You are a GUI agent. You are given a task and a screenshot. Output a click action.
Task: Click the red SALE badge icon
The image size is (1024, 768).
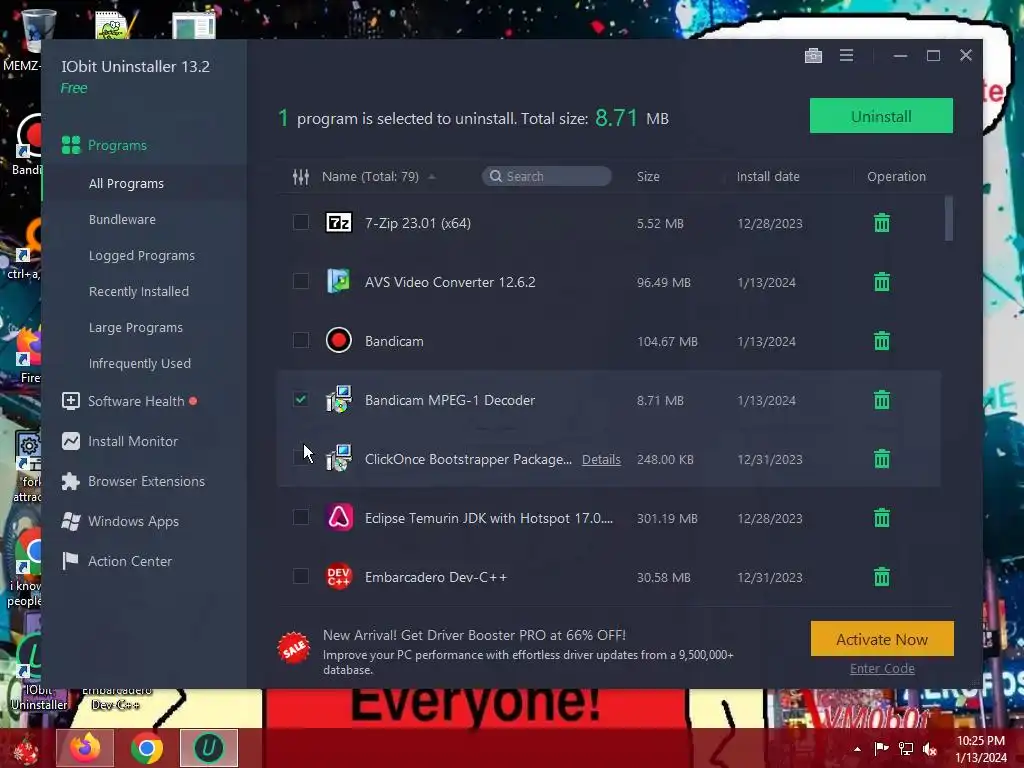coord(294,648)
